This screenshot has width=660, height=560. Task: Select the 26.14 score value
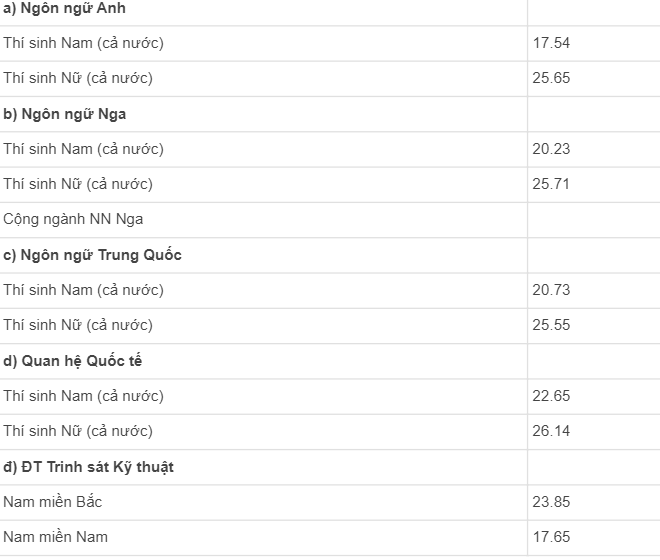551,431
